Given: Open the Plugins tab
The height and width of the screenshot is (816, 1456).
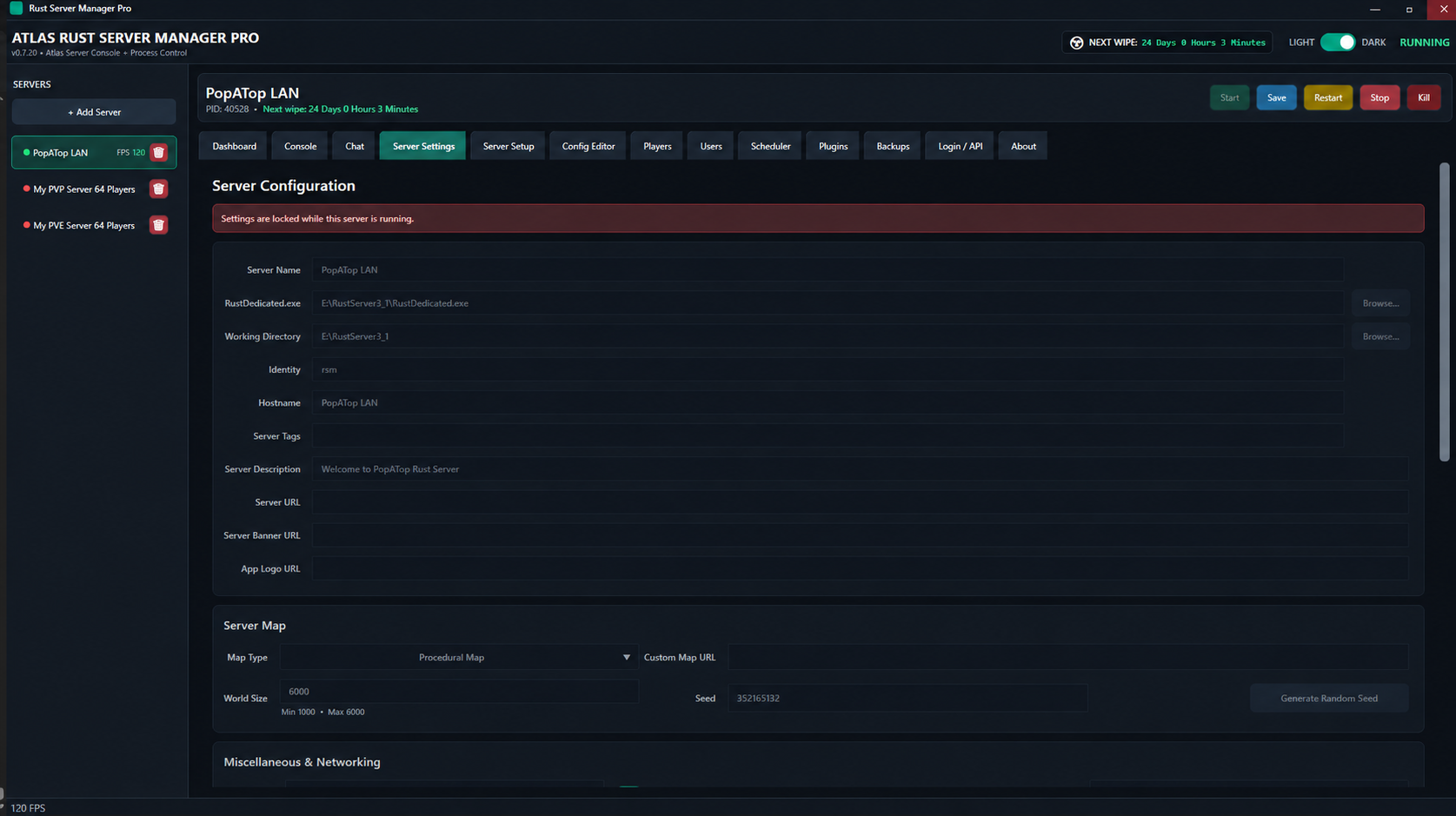Looking at the screenshot, I should (833, 146).
